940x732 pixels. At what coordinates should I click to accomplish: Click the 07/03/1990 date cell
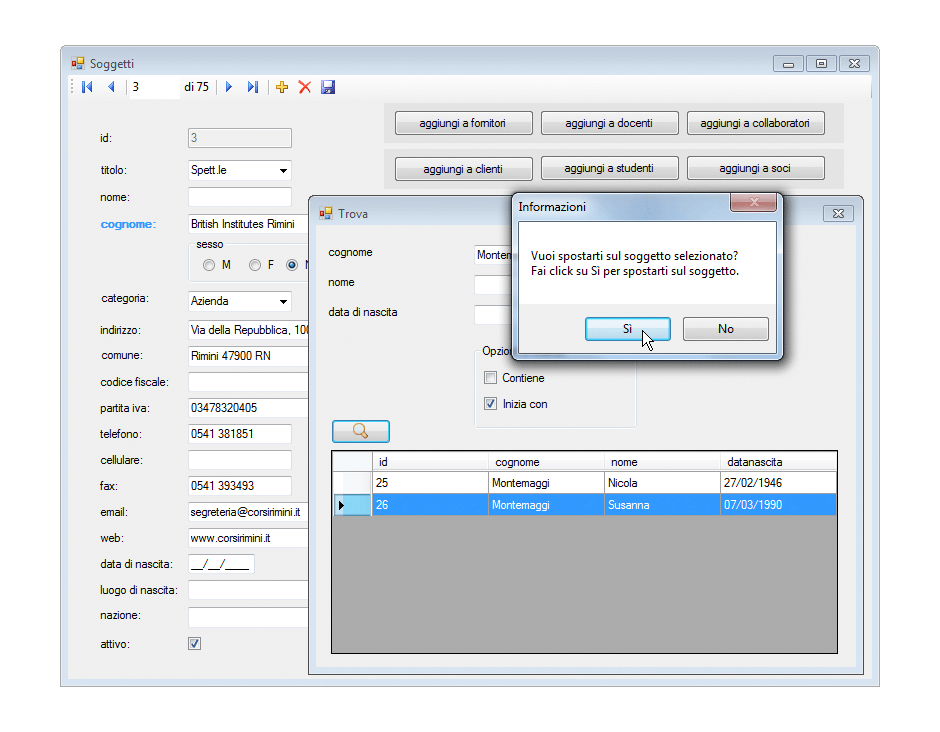[778, 505]
